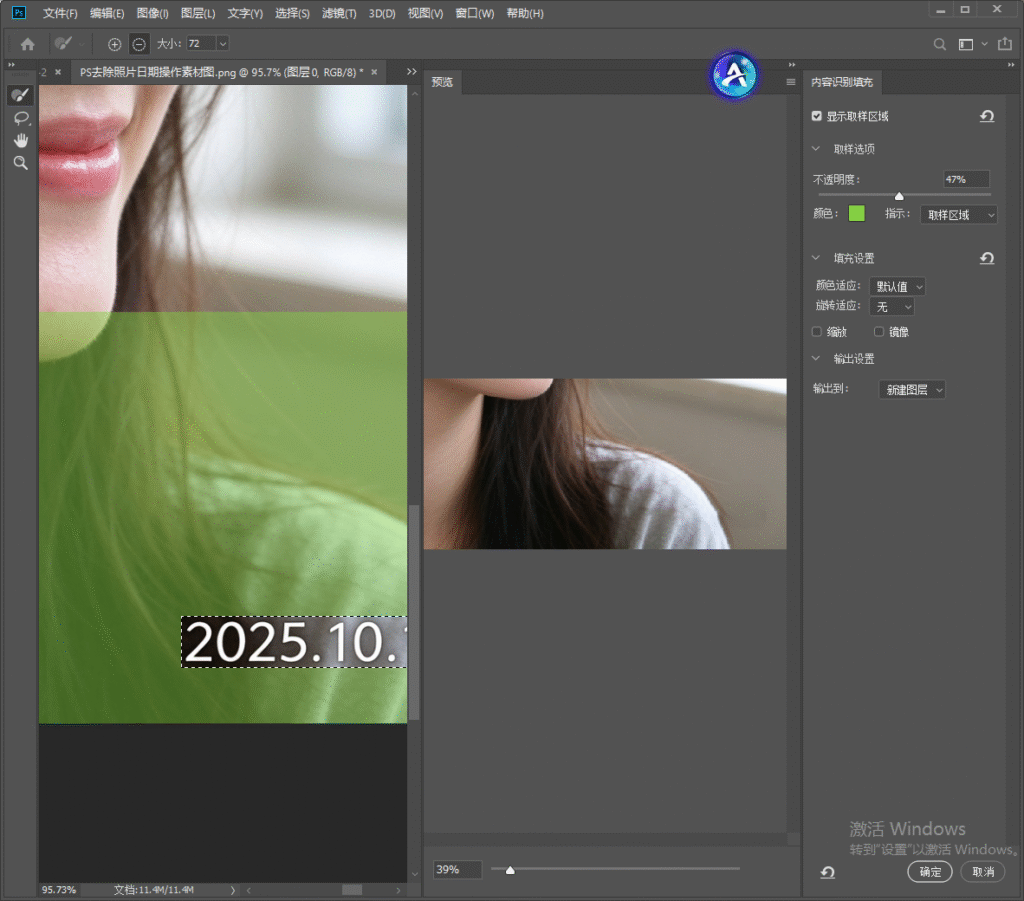Image resolution: width=1024 pixels, height=901 pixels.
Task: Open 颜色适应 默认值 dropdown
Action: click(897, 286)
